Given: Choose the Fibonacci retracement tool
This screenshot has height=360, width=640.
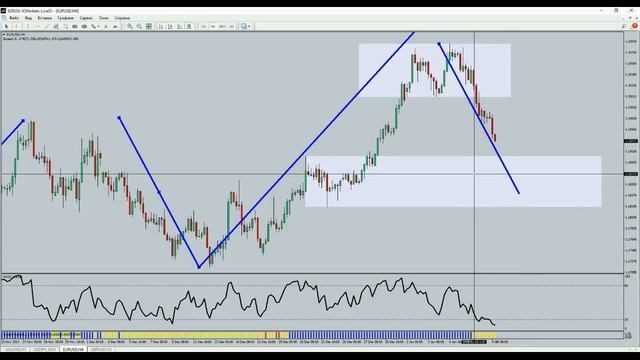Looking at the screenshot, I should click(x=65, y=27).
